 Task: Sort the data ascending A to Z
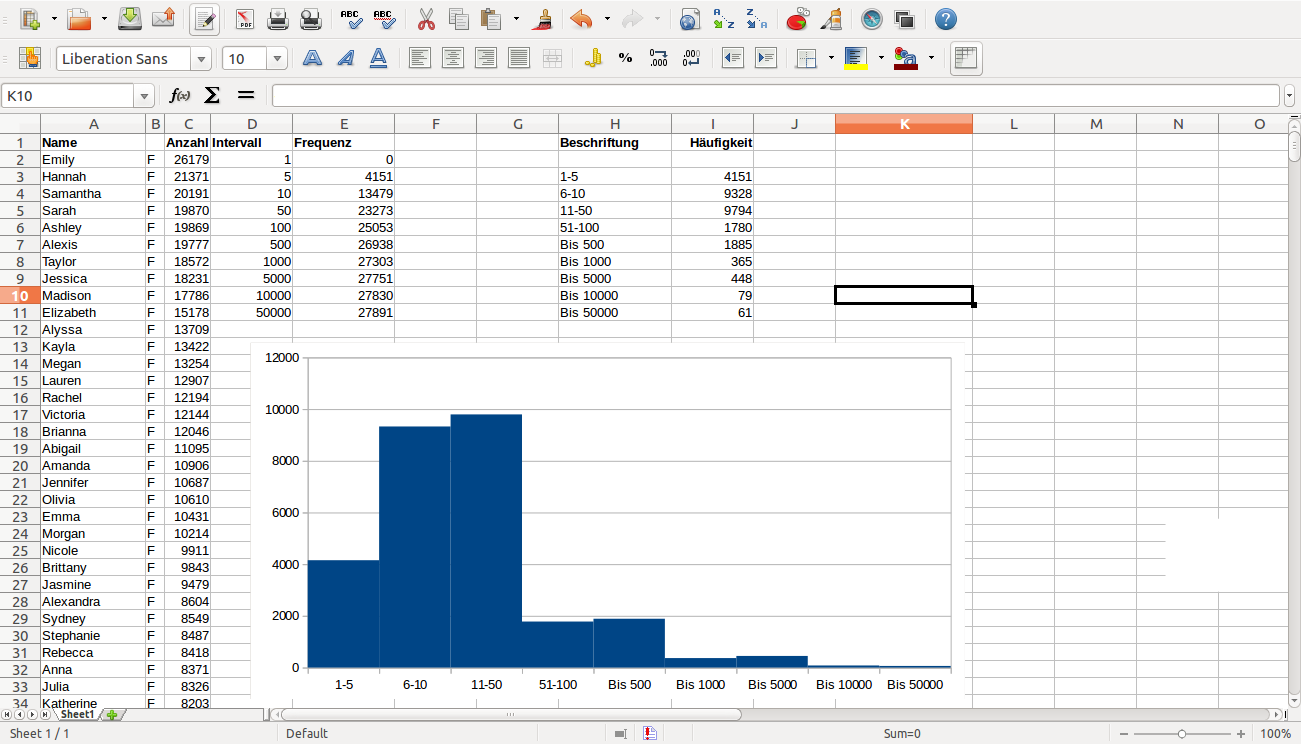(723, 19)
